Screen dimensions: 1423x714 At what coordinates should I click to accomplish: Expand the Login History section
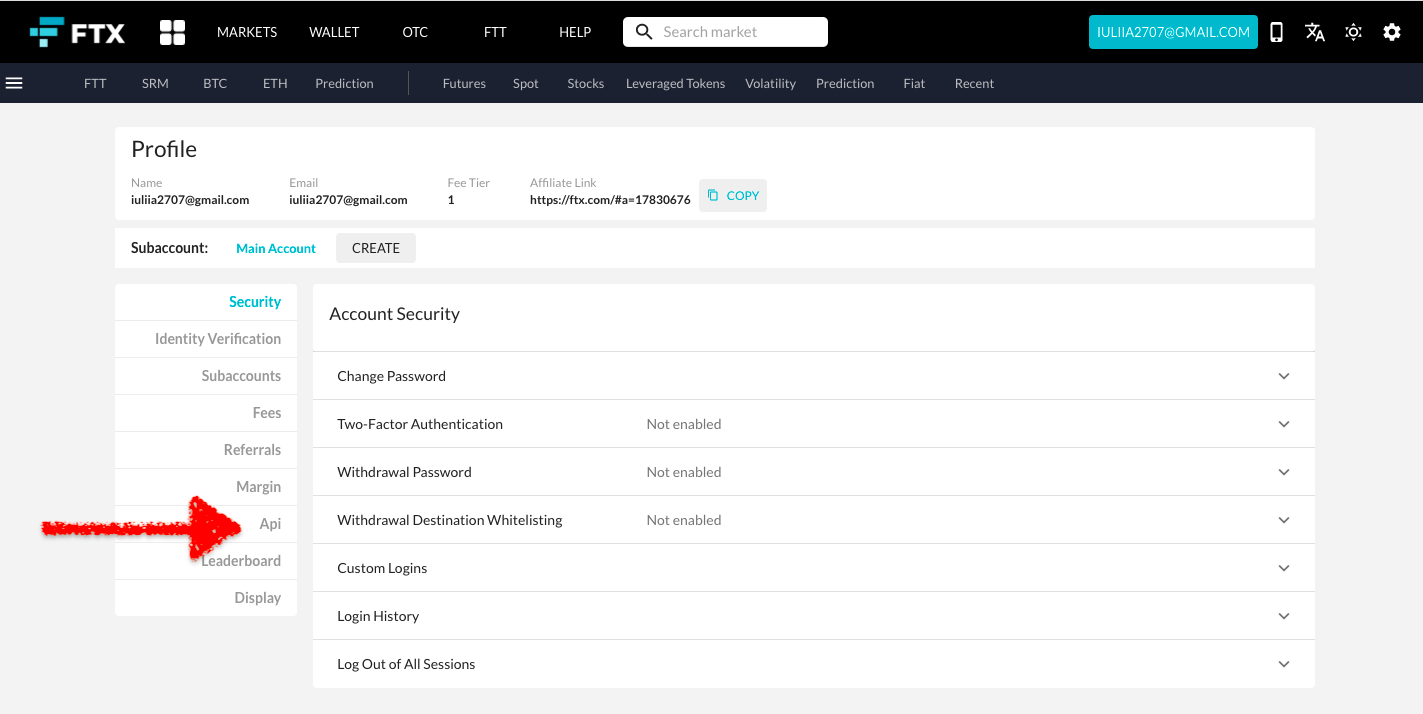tap(1283, 615)
